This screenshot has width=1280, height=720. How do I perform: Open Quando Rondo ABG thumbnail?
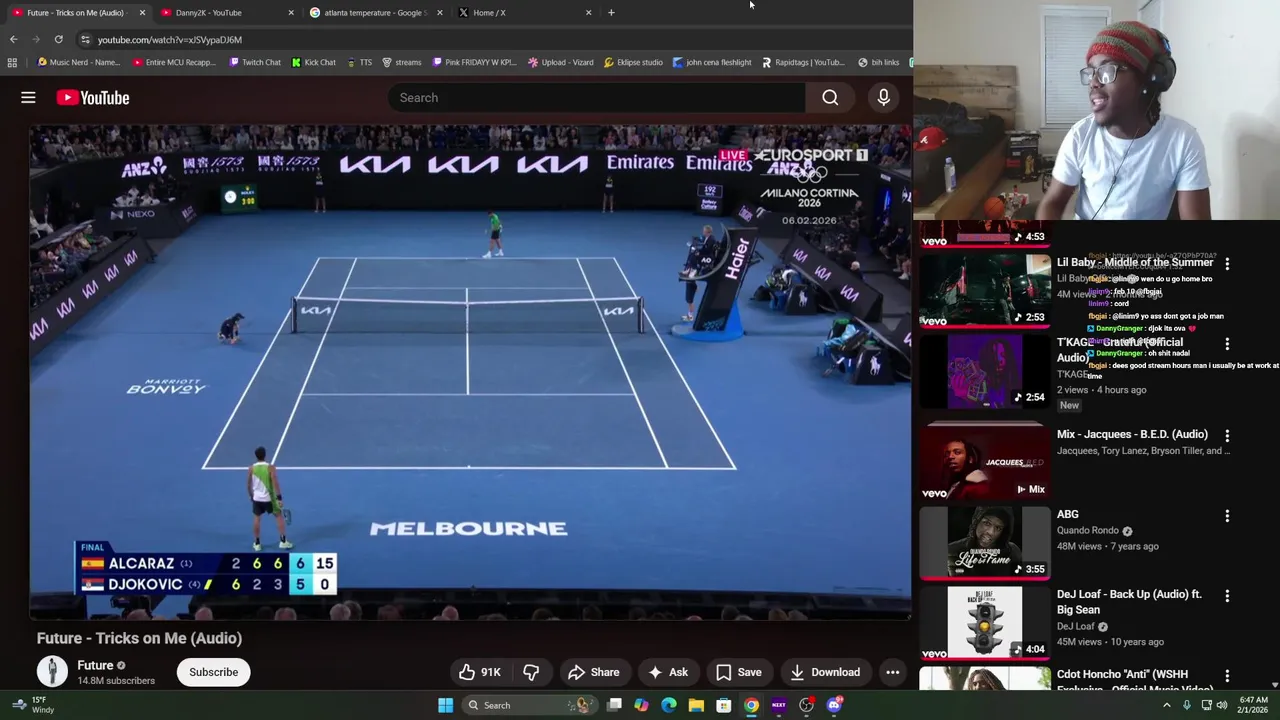click(x=984, y=543)
